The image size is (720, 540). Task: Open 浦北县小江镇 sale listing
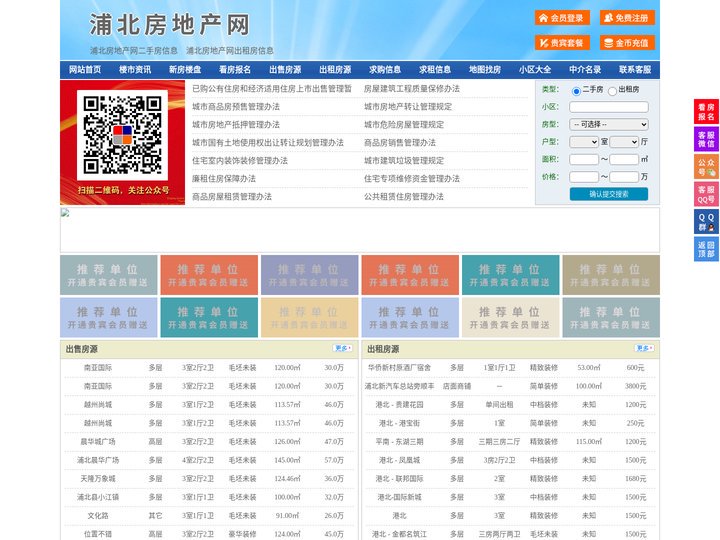click(98, 497)
